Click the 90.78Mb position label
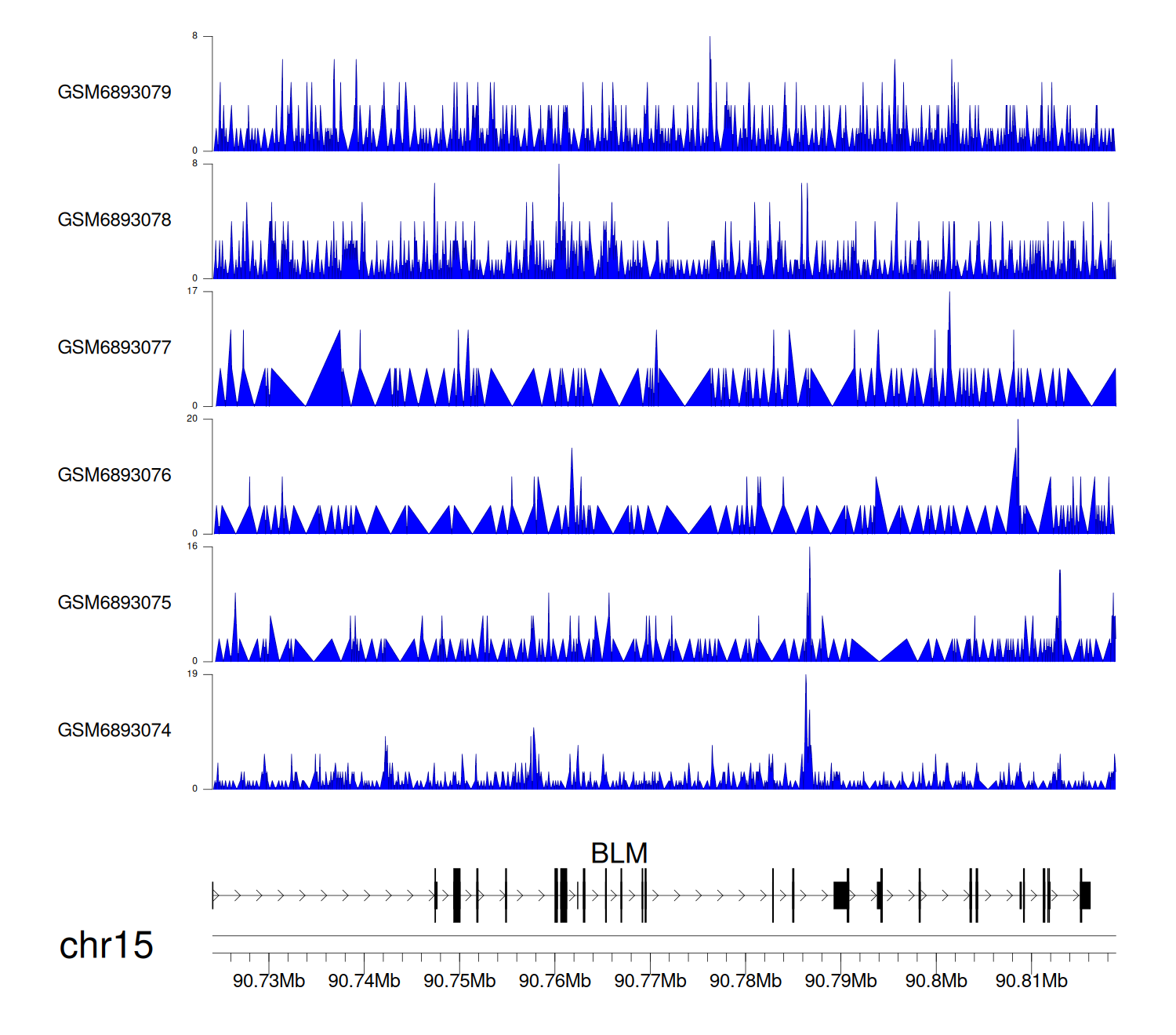Screen dimensions: 1176x1035 [746, 982]
